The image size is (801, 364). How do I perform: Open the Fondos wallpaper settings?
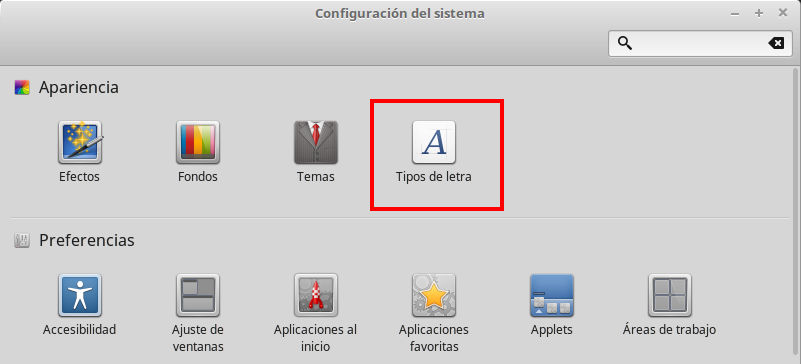point(198,142)
